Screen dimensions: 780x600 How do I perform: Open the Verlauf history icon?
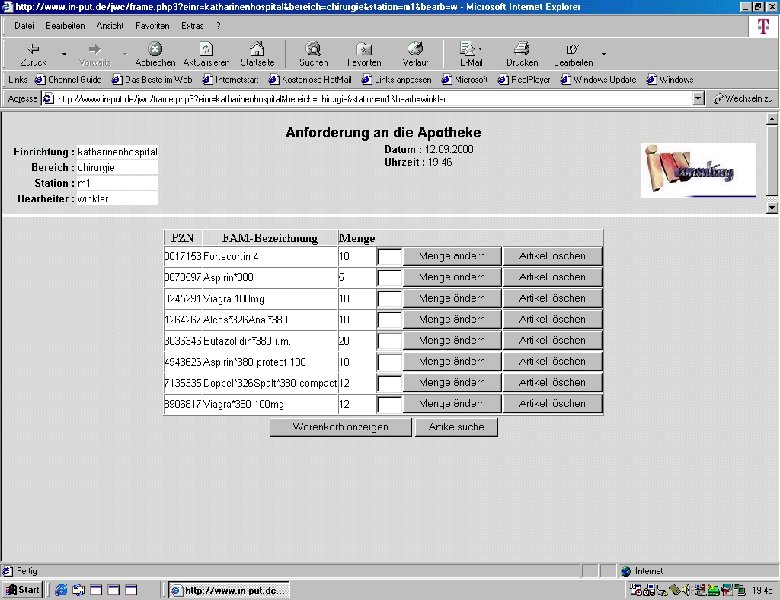pos(415,54)
